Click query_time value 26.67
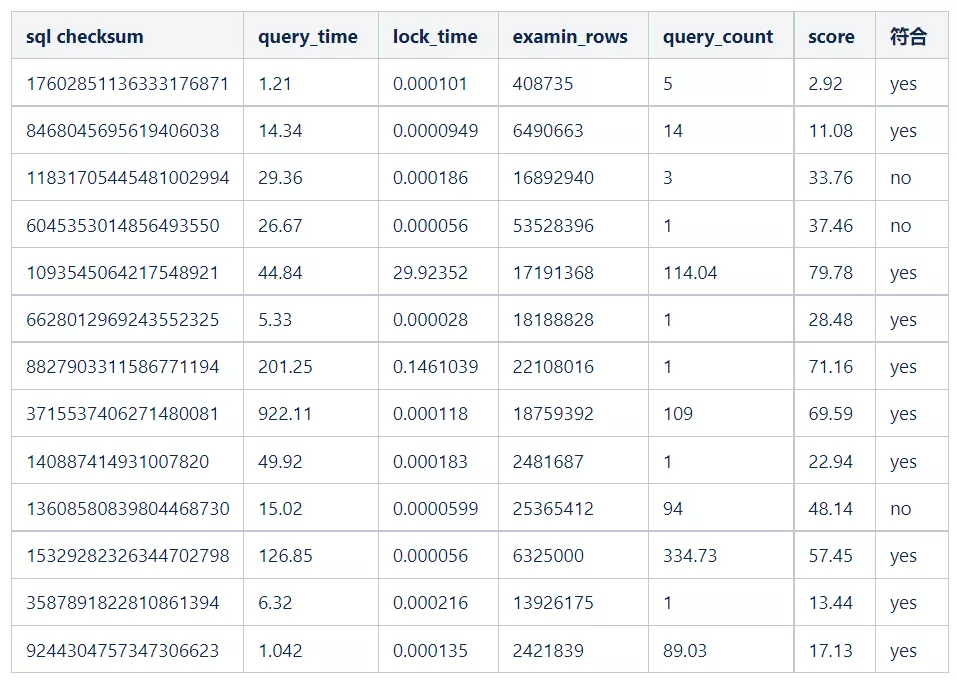Screen dimensions: 957x680 point(280,226)
